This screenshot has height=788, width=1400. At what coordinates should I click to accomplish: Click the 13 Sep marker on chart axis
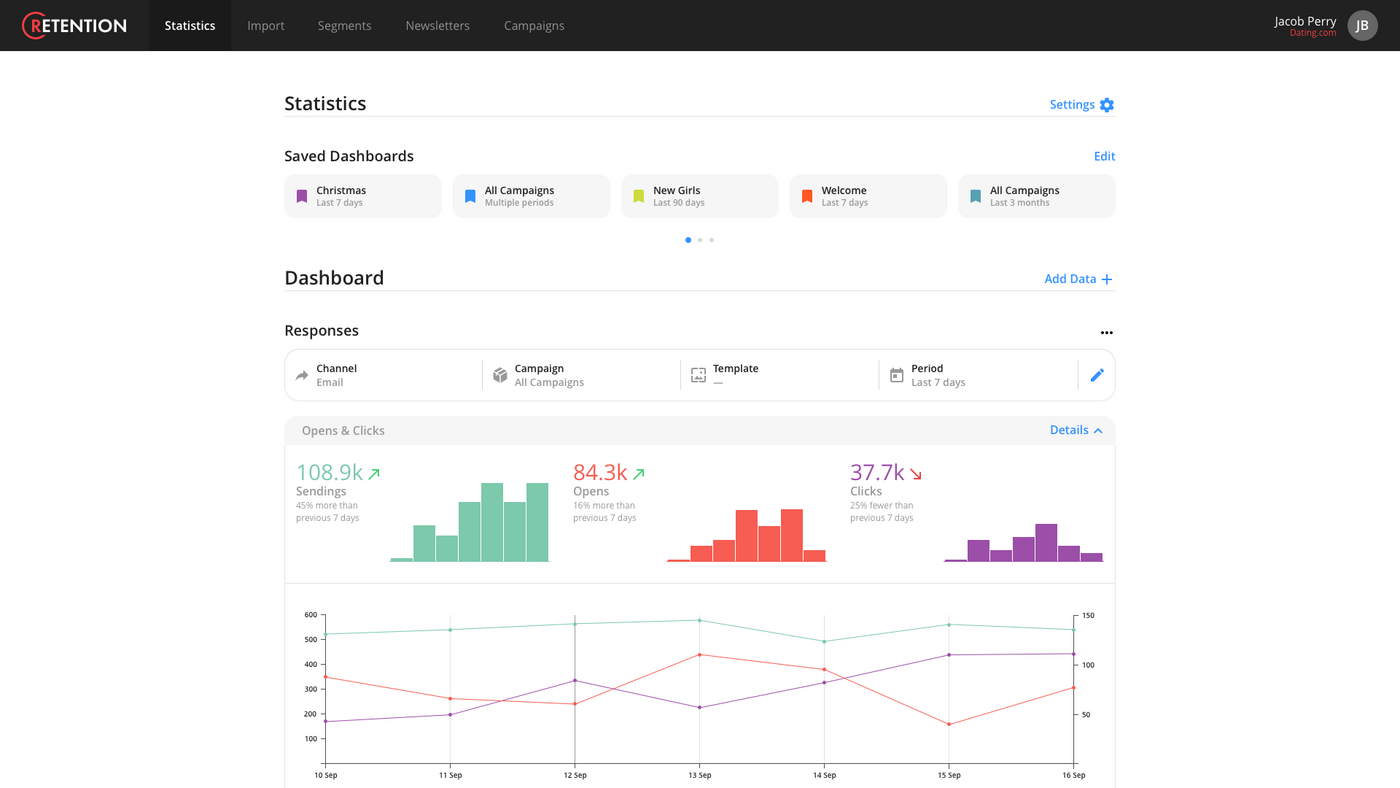tap(699, 775)
